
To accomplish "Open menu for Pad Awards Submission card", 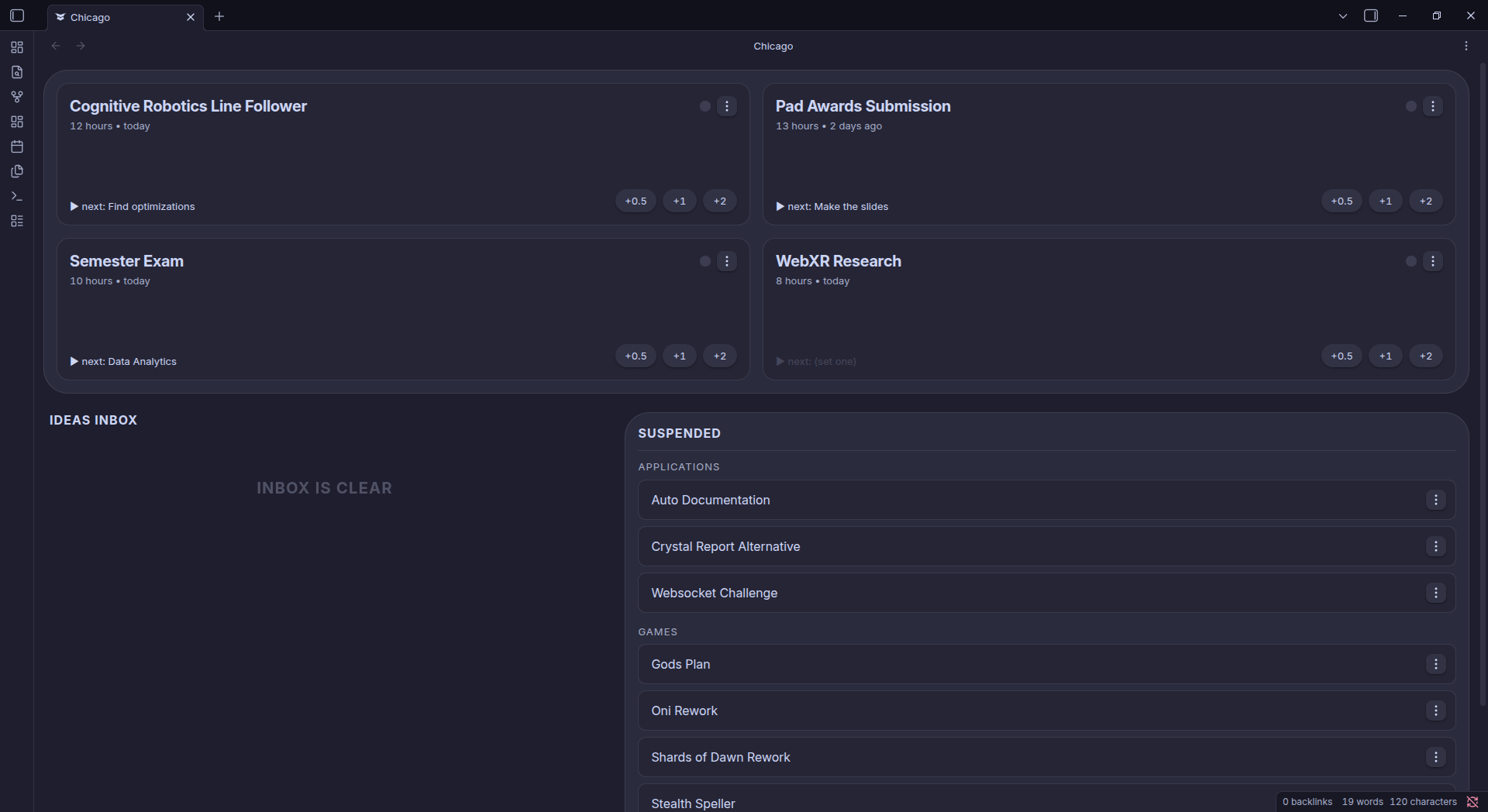I will pos(1433,106).
